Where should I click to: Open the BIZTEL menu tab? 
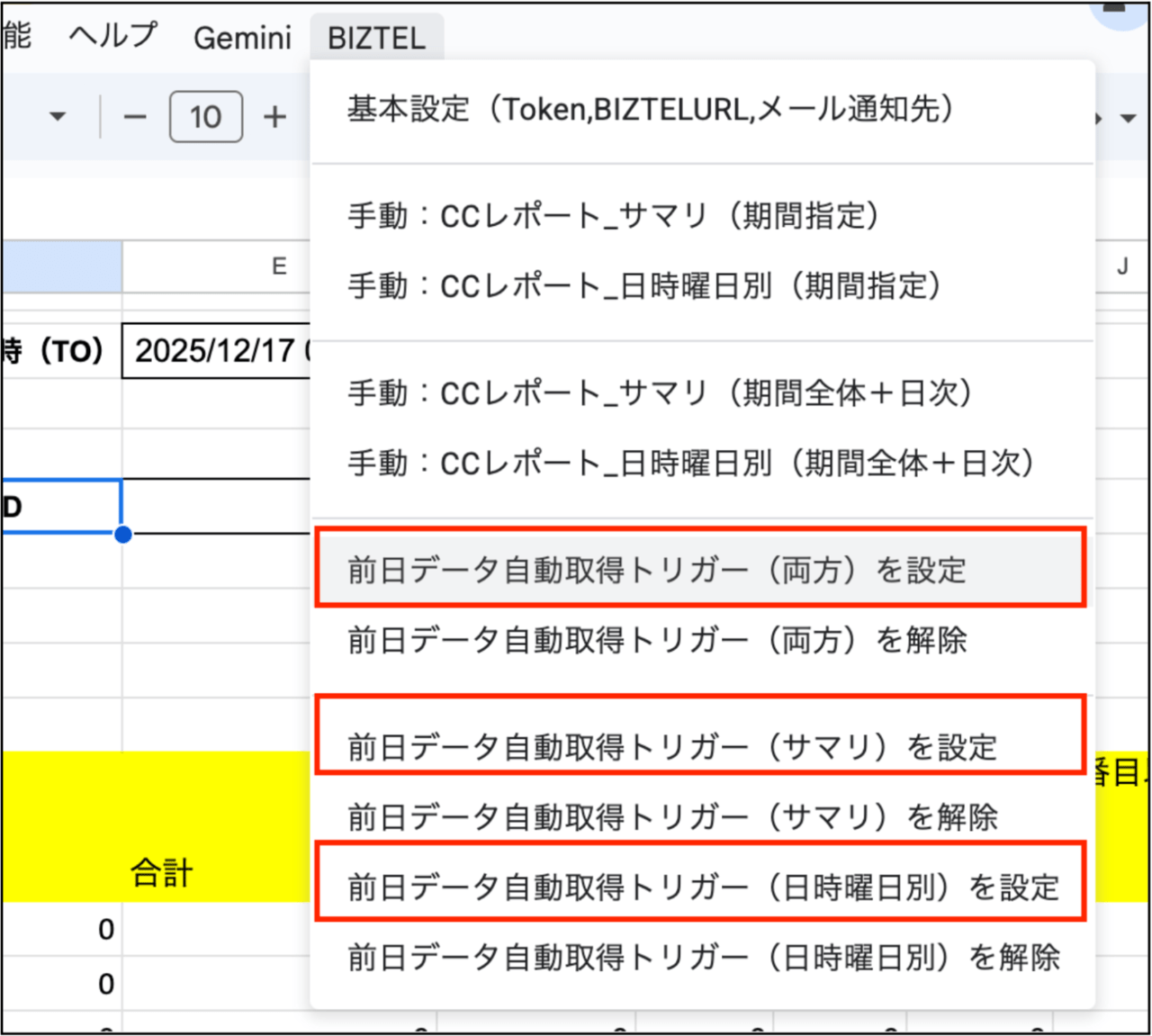click(x=376, y=38)
